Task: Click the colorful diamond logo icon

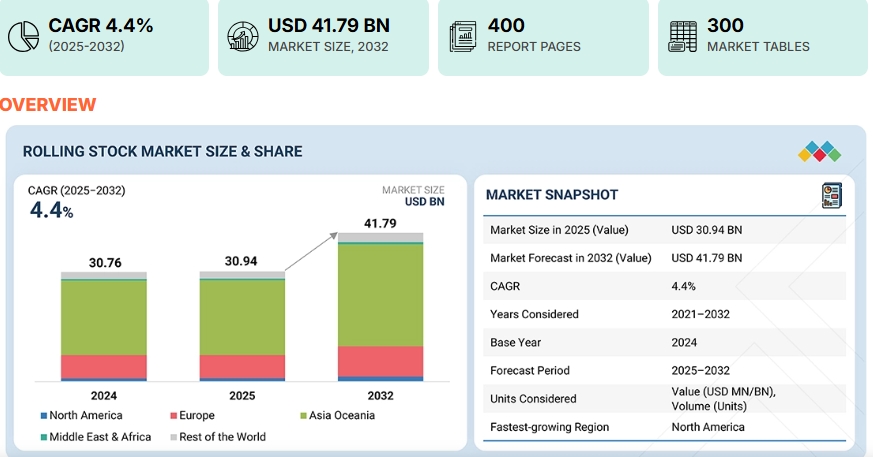Action: (x=819, y=152)
